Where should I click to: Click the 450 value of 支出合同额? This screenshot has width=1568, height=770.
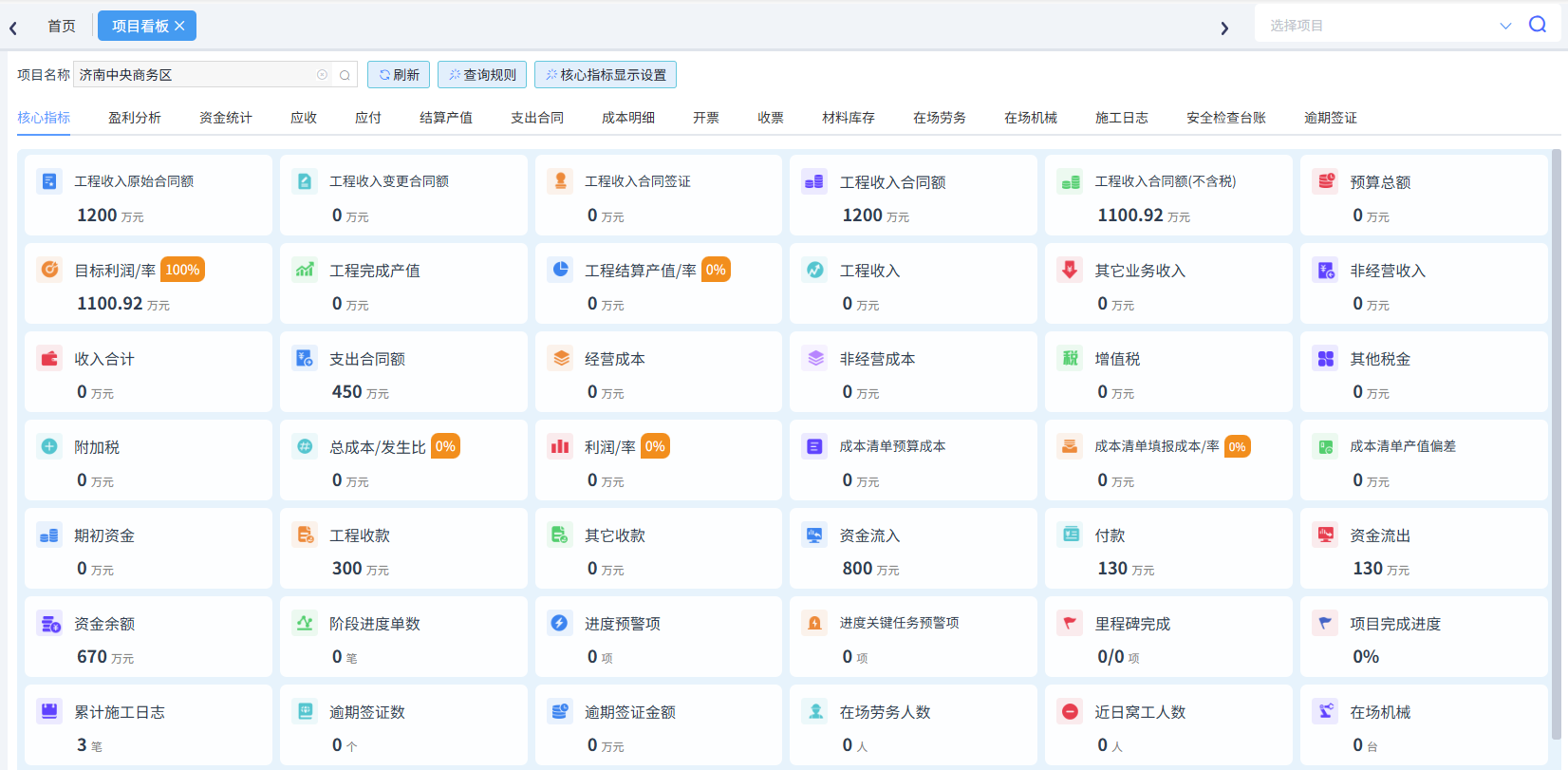tap(346, 392)
